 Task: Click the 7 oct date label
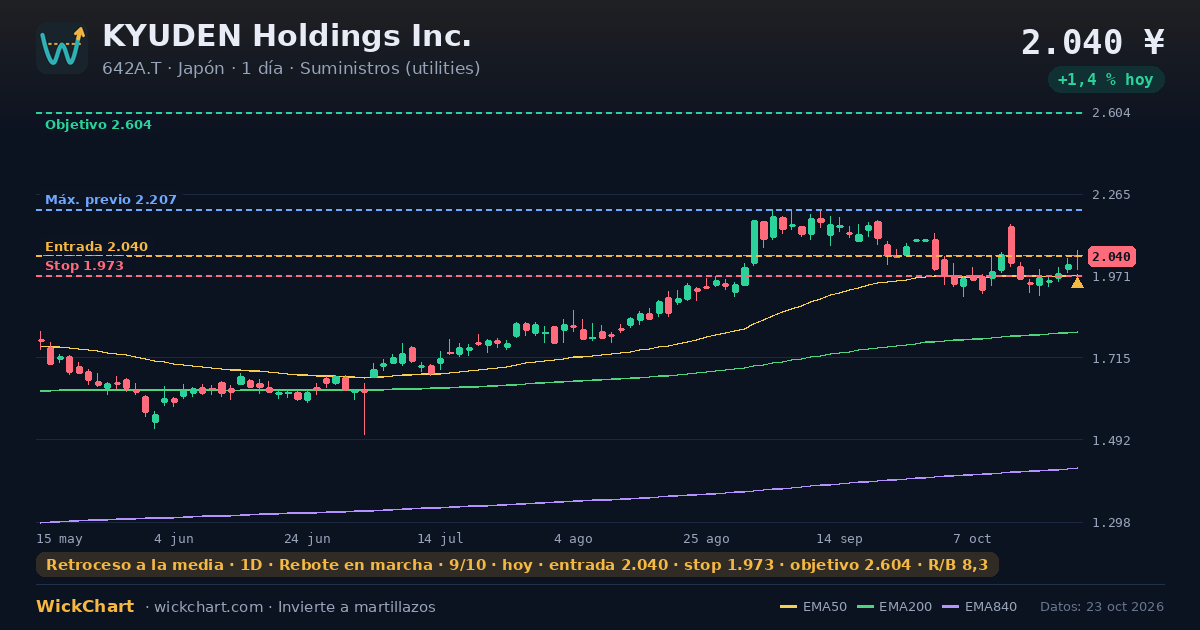(972, 538)
